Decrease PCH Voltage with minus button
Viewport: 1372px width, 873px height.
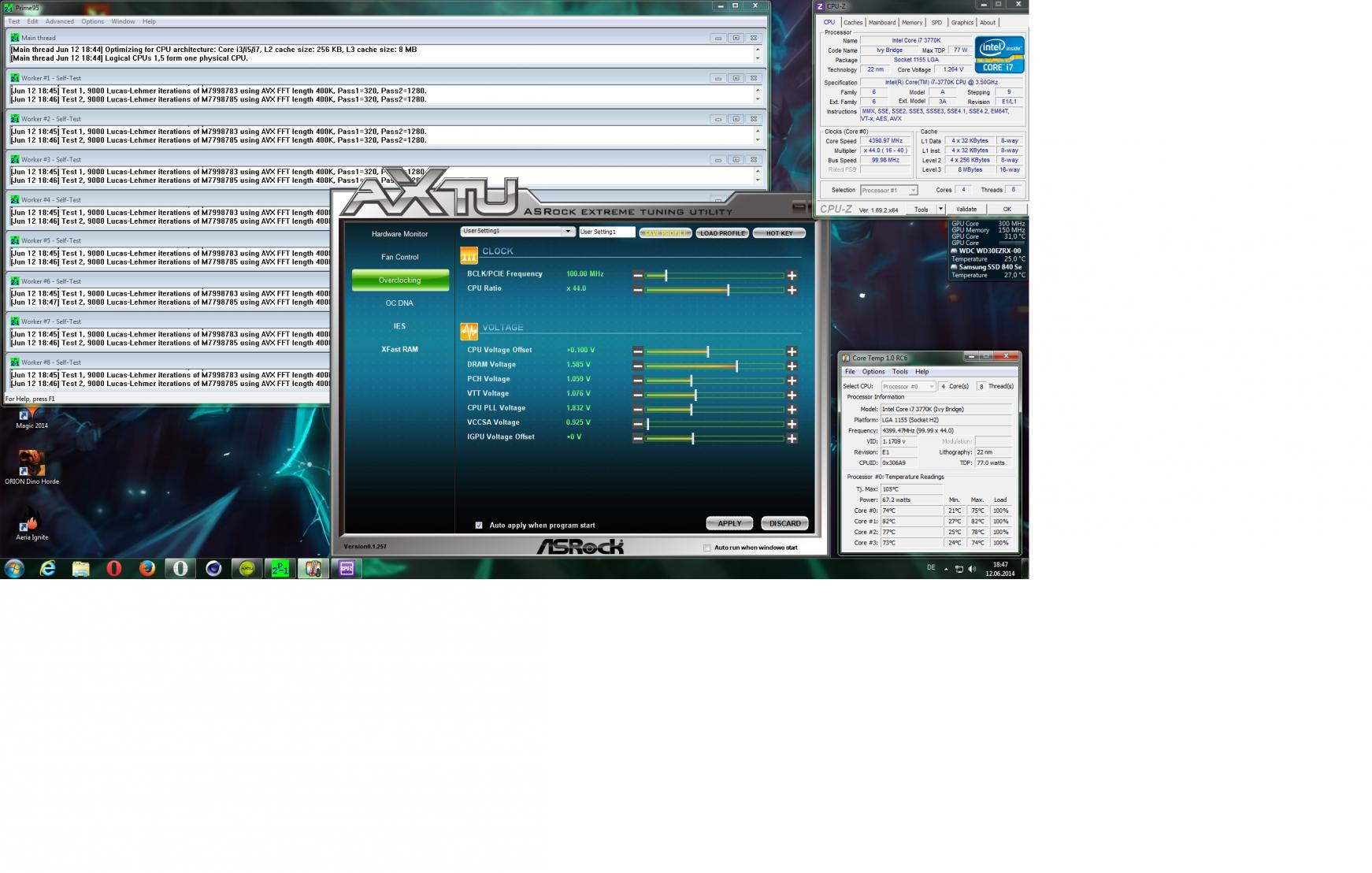[638, 381]
